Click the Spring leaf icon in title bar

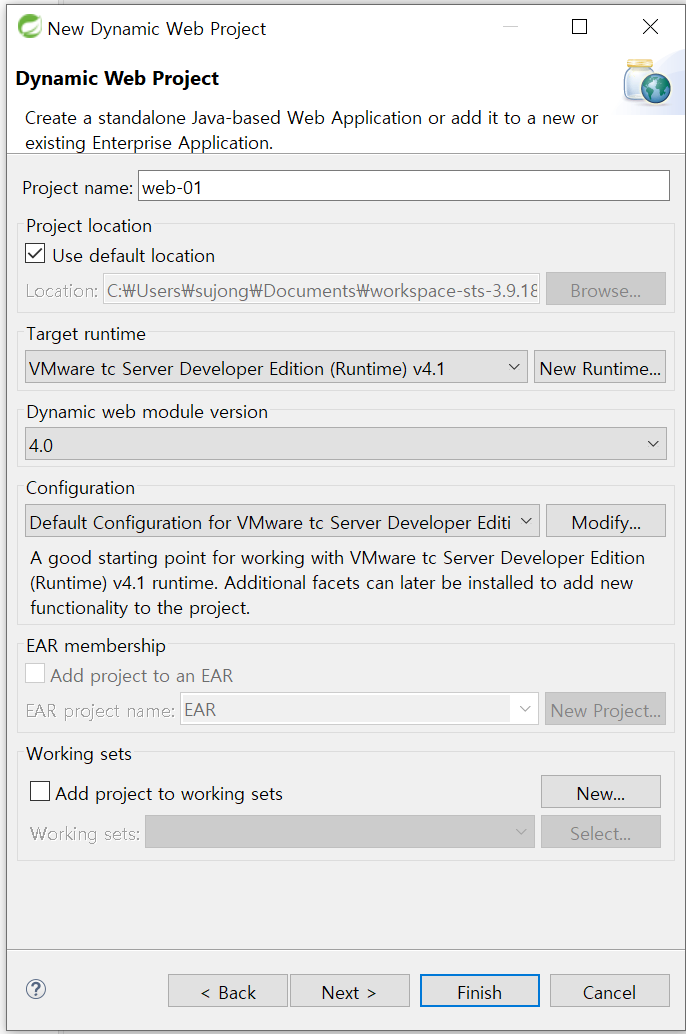tap(30, 27)
